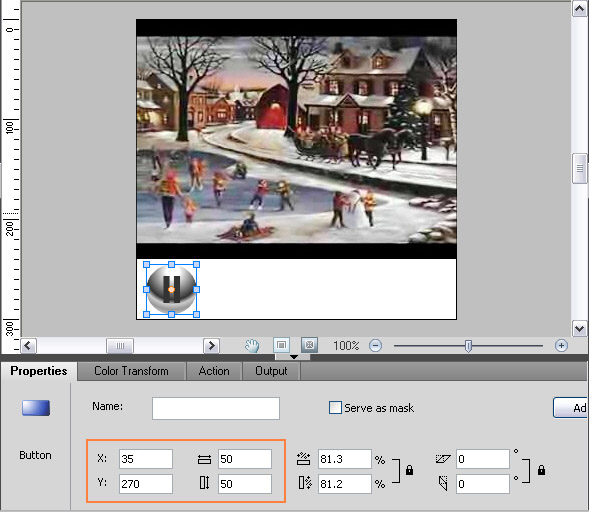Open the Action tab

point(214,371)
